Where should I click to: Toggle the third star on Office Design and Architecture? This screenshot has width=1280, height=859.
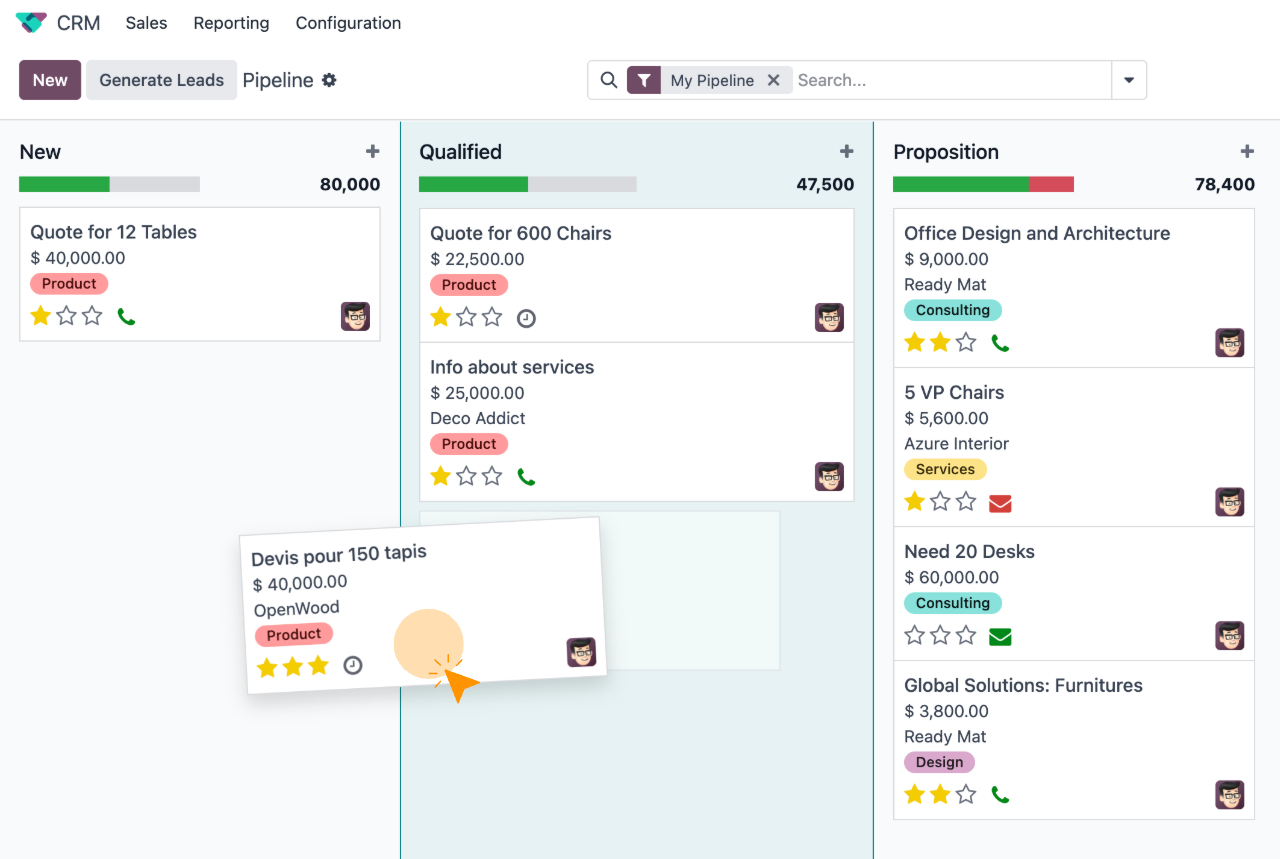(966, 341)
